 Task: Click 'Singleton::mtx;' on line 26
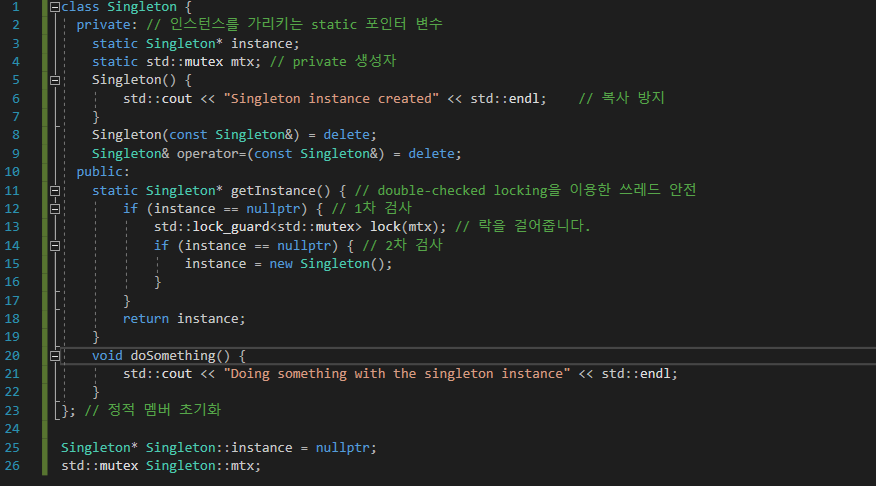(x=203, y=466)
